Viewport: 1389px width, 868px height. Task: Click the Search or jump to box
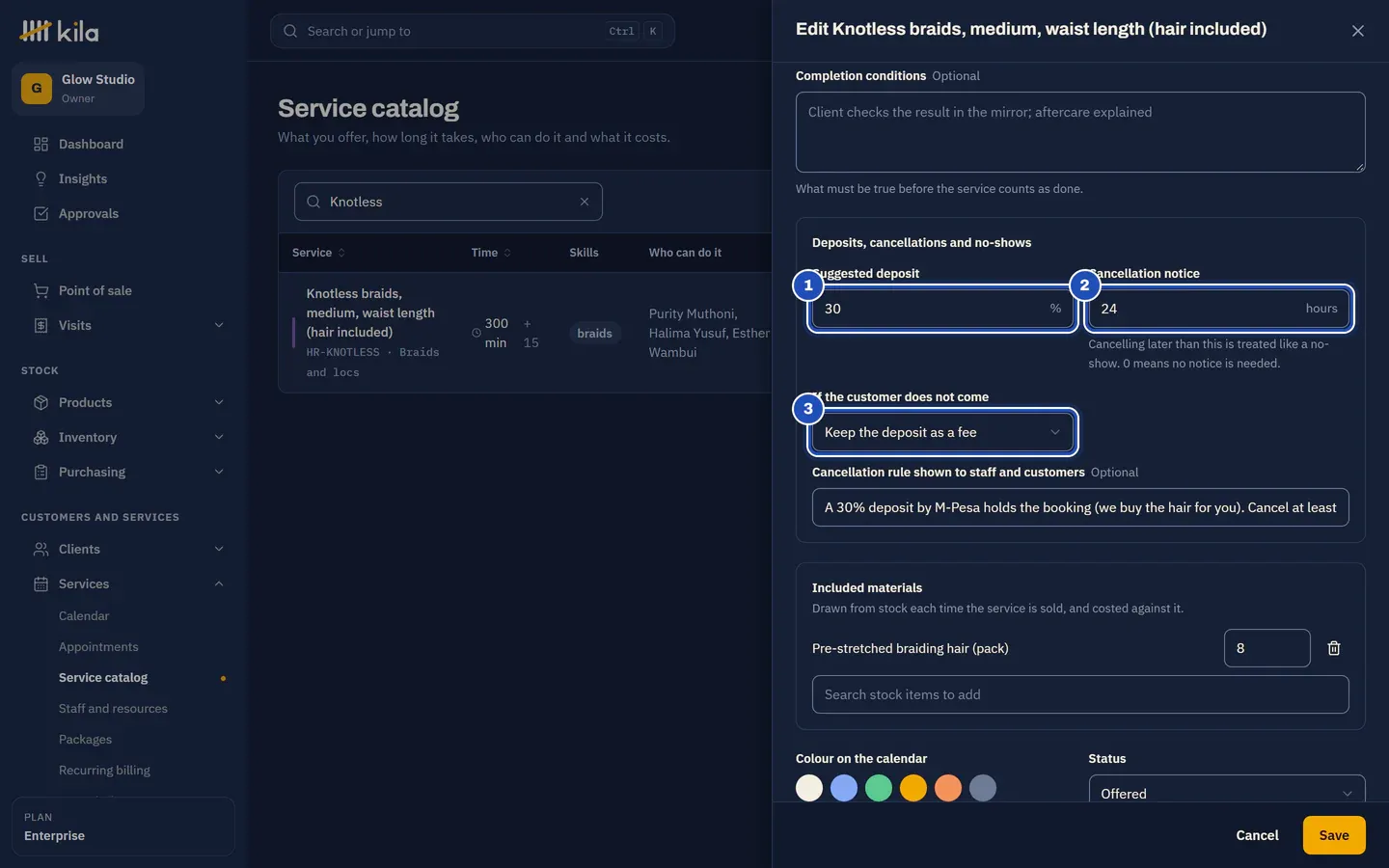(x=473, y=31)
